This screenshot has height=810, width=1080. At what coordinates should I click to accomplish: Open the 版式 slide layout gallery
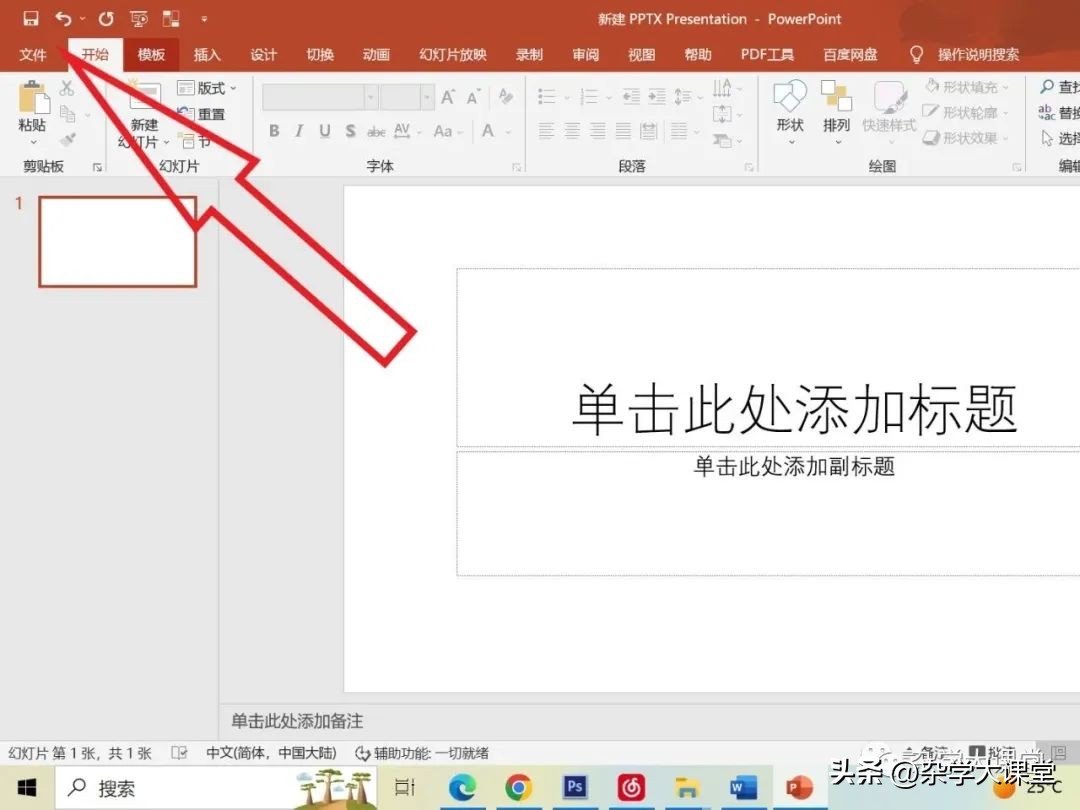coord(204,88)
